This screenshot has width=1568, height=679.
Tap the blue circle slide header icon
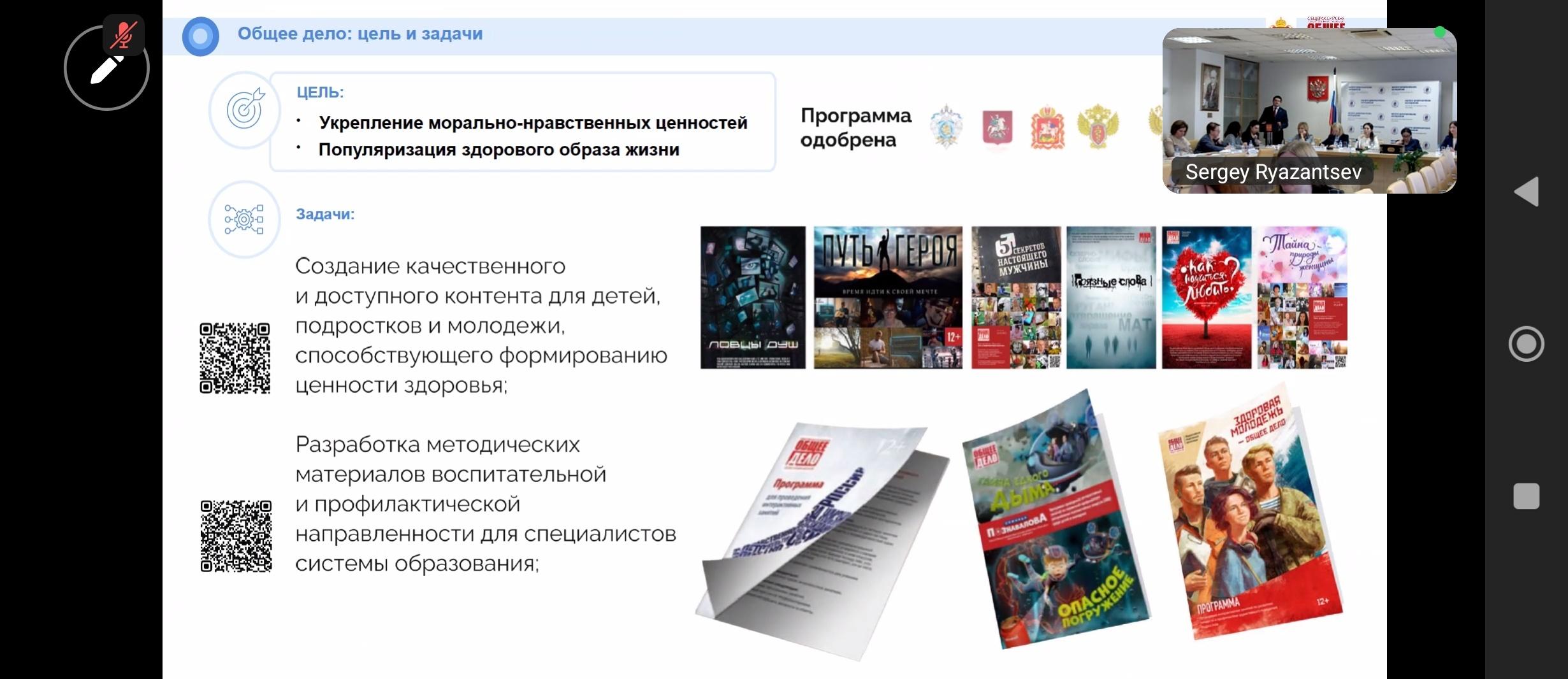pos(200,36)
